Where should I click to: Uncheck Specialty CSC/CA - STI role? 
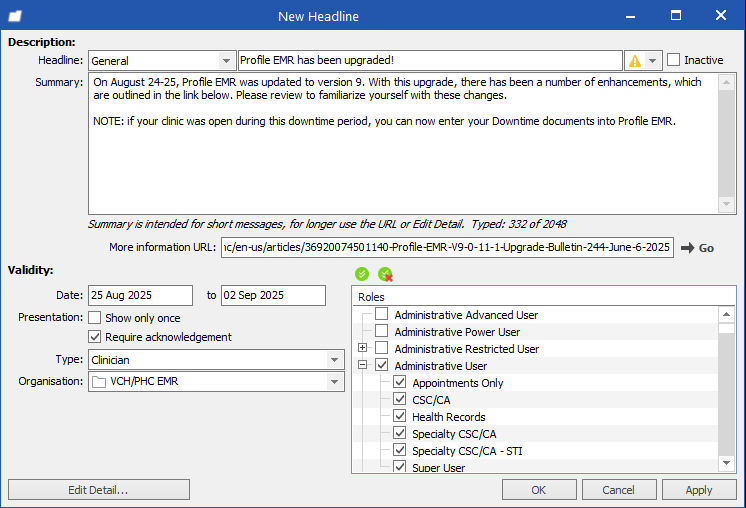pos(400,450)
